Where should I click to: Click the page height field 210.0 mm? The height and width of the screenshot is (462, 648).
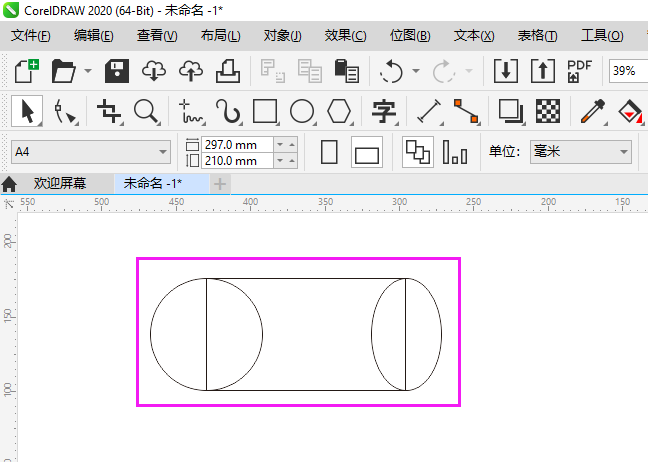pyautogui.click(x=237, y=160)
